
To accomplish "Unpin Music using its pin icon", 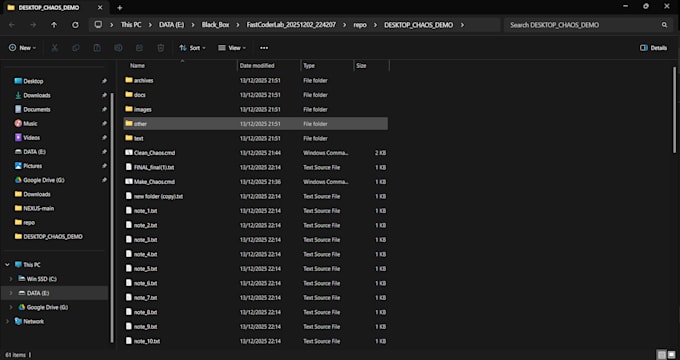I will 104,124.
